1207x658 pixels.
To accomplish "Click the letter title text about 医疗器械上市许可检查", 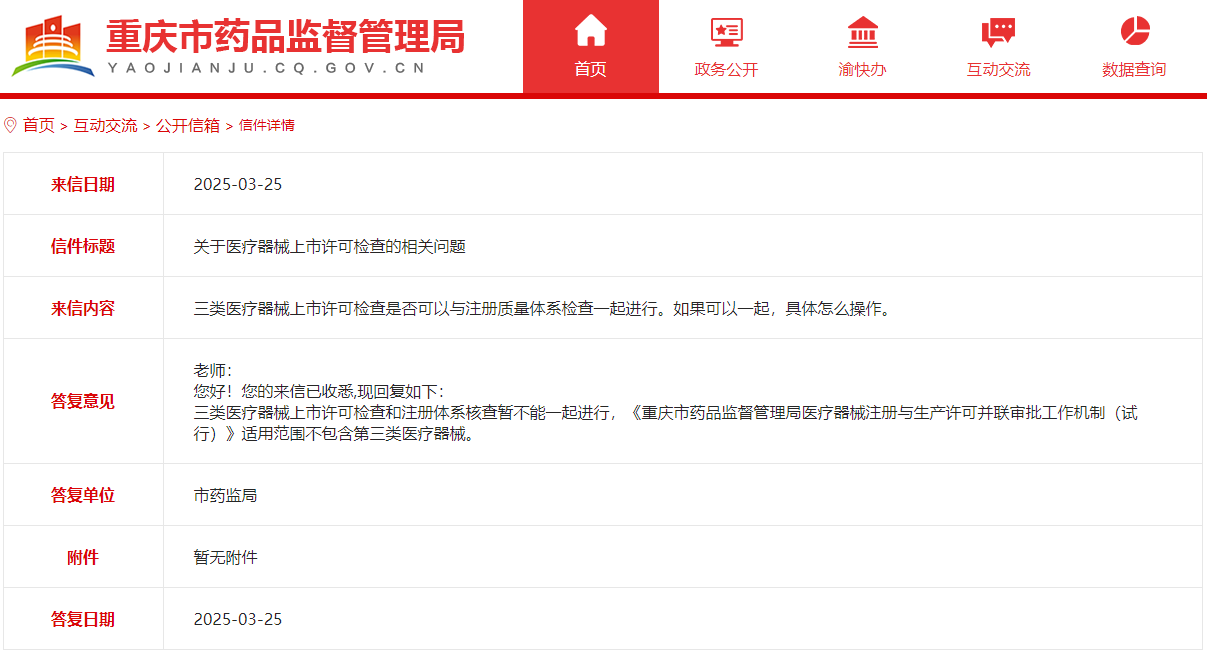I will tap(329, 246).
